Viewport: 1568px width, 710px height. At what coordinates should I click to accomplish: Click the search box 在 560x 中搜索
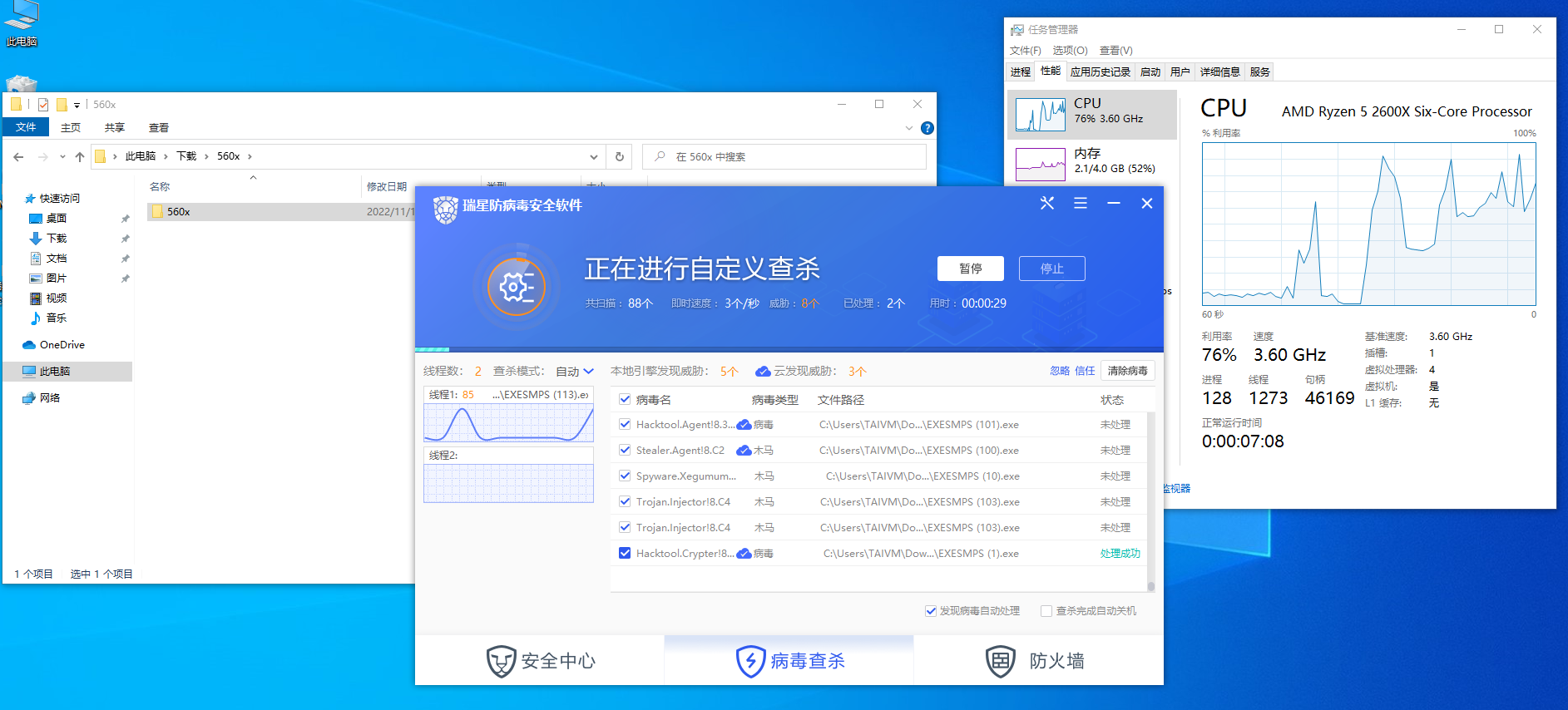point(784,156)
